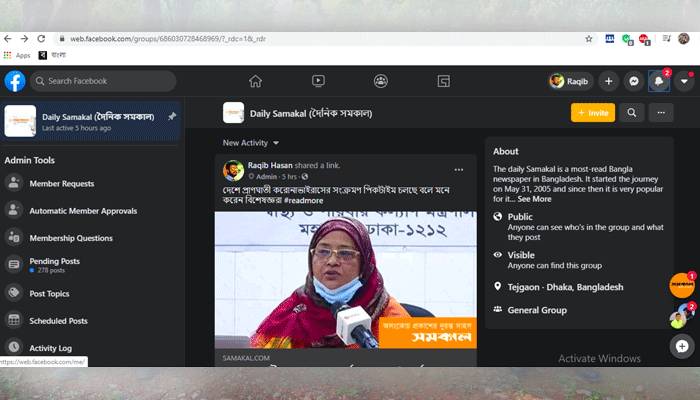Click the new message plus icon
Image resolution: width=700 pixels, height=400 pixels.
pos(682,346)
